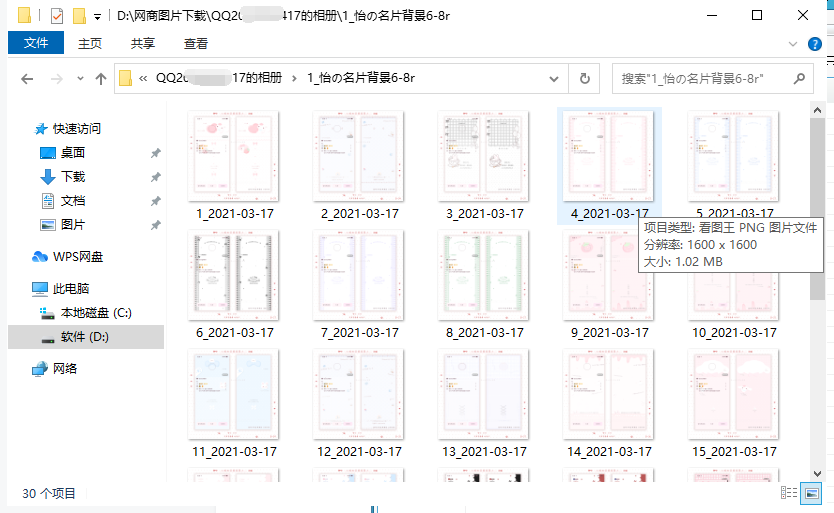
Task: Click the vertical scrollbar up arrow
Action: click(x=817, y=110)
